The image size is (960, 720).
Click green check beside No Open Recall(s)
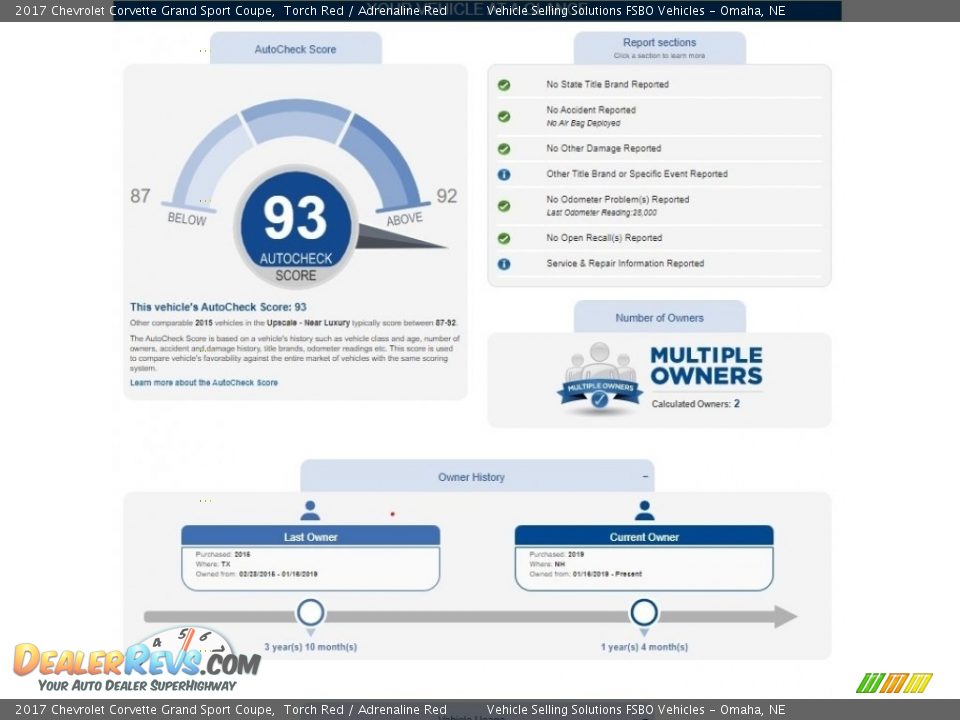504,238
